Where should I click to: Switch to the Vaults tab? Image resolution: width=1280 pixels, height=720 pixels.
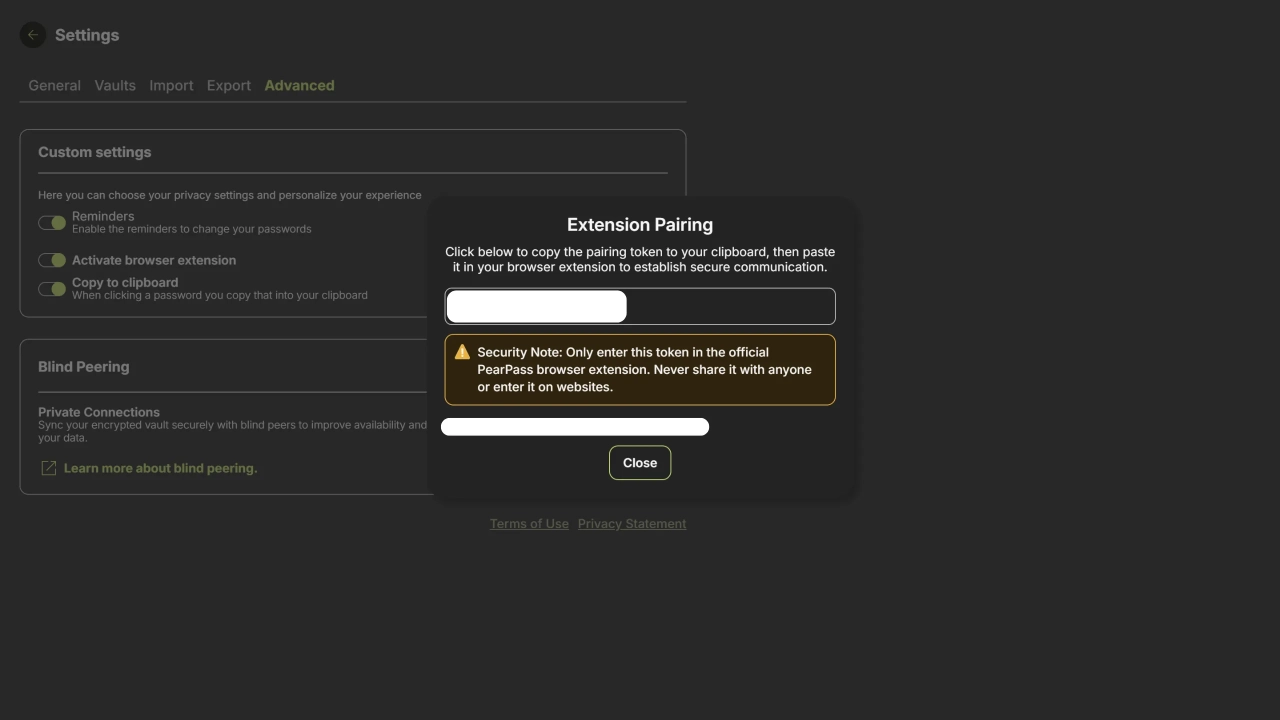pos(115,86)
